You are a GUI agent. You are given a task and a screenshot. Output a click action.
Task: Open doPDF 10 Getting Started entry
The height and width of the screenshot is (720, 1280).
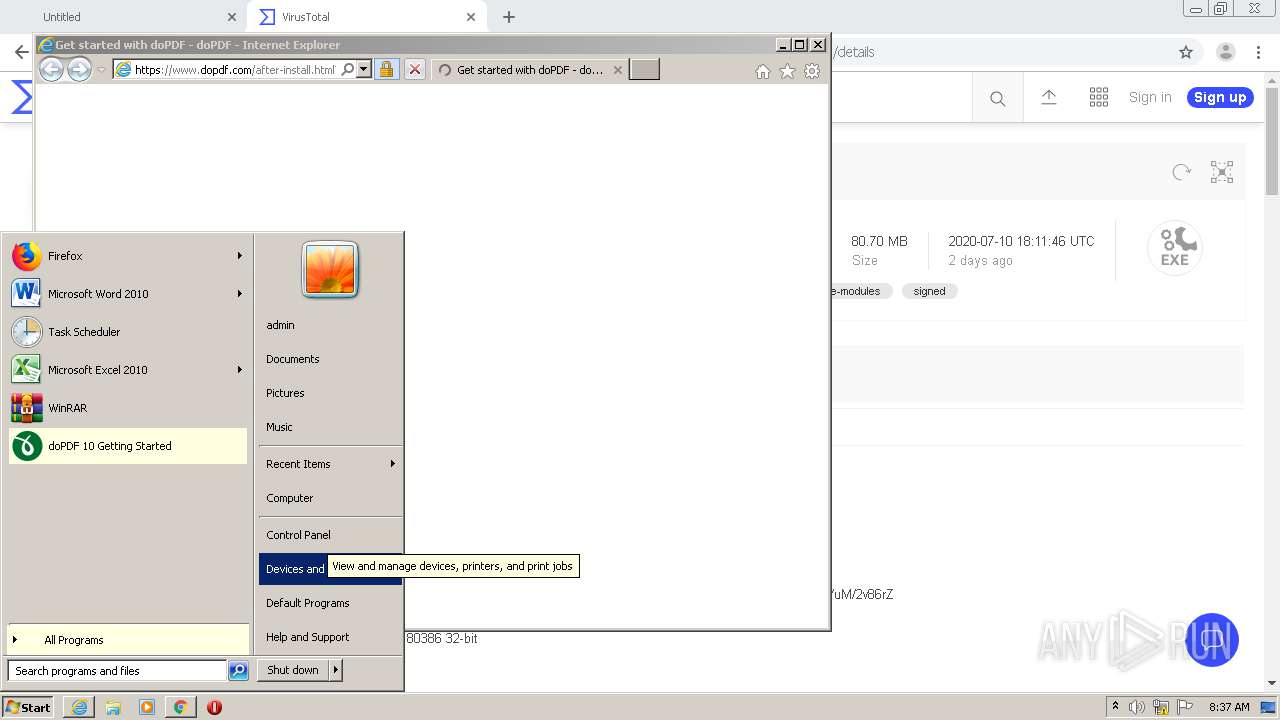[128, 446]
